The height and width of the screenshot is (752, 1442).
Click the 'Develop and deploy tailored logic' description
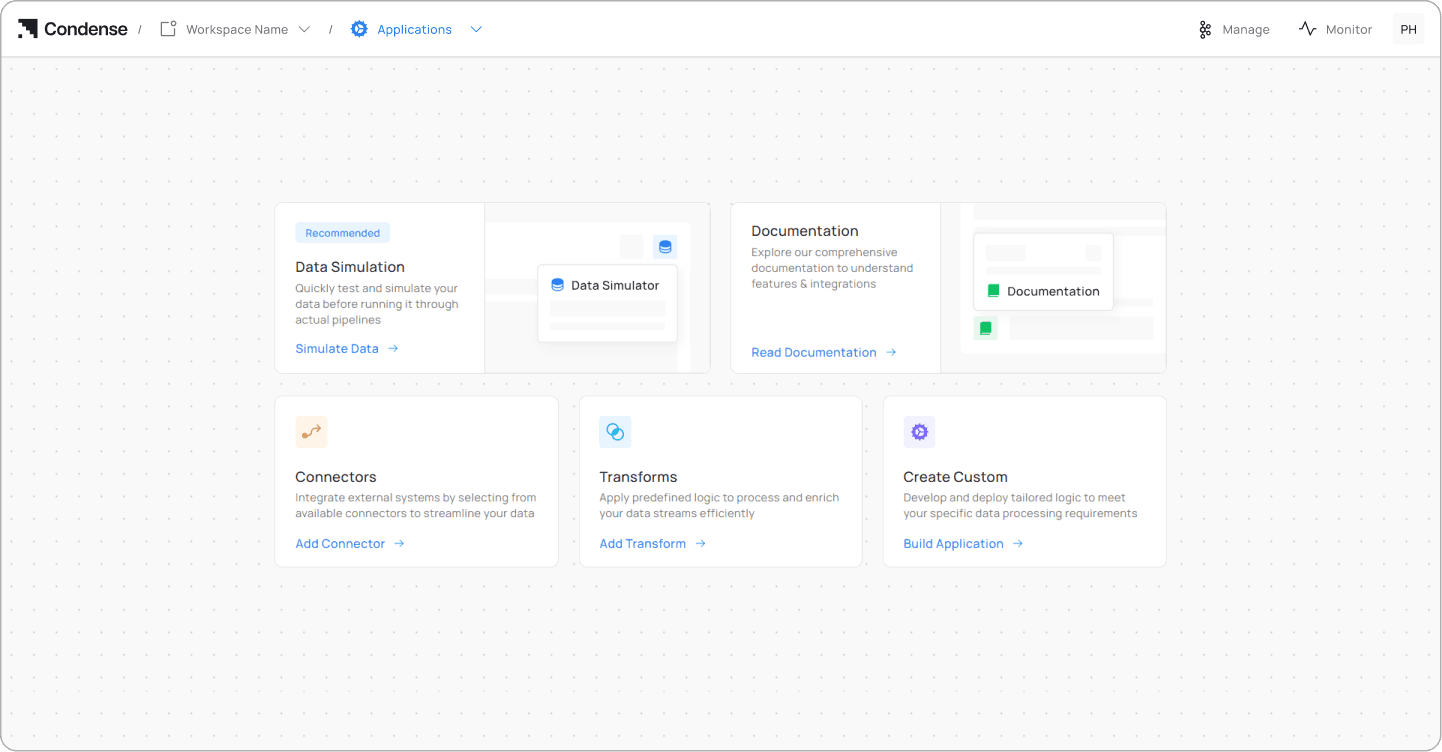click(1020, 506)
